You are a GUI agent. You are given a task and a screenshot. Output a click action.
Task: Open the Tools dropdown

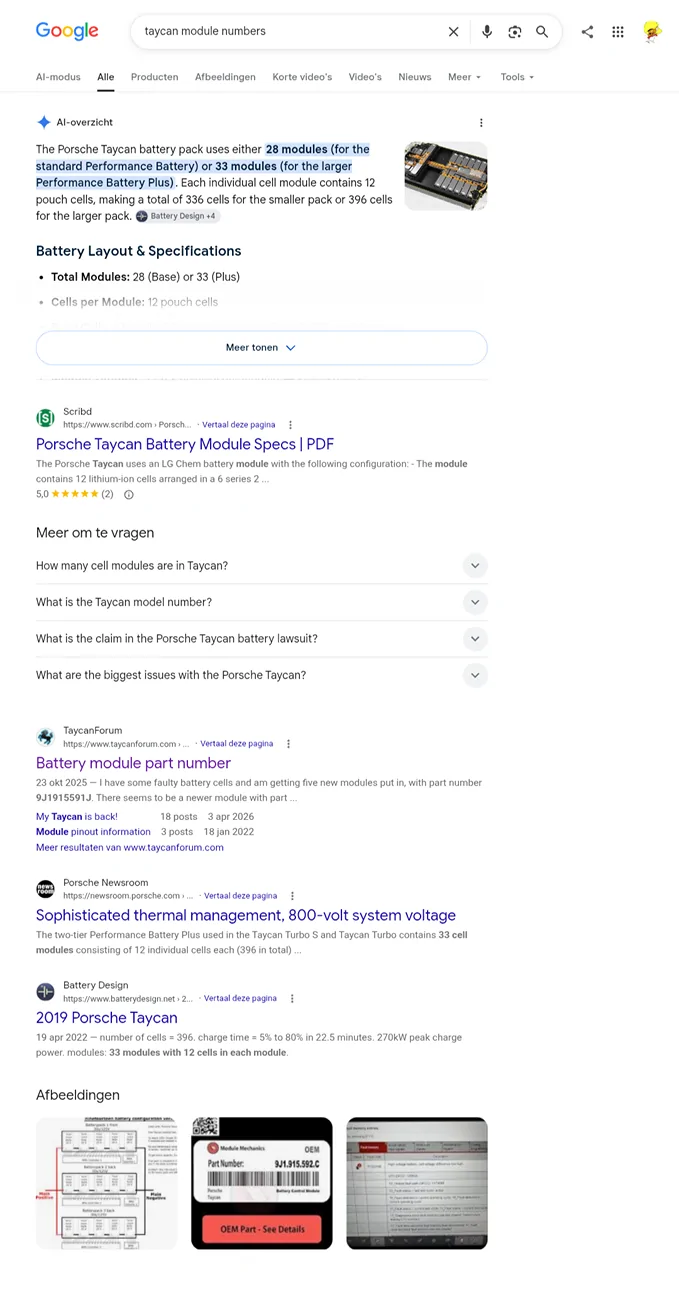[x=517, y=77]
